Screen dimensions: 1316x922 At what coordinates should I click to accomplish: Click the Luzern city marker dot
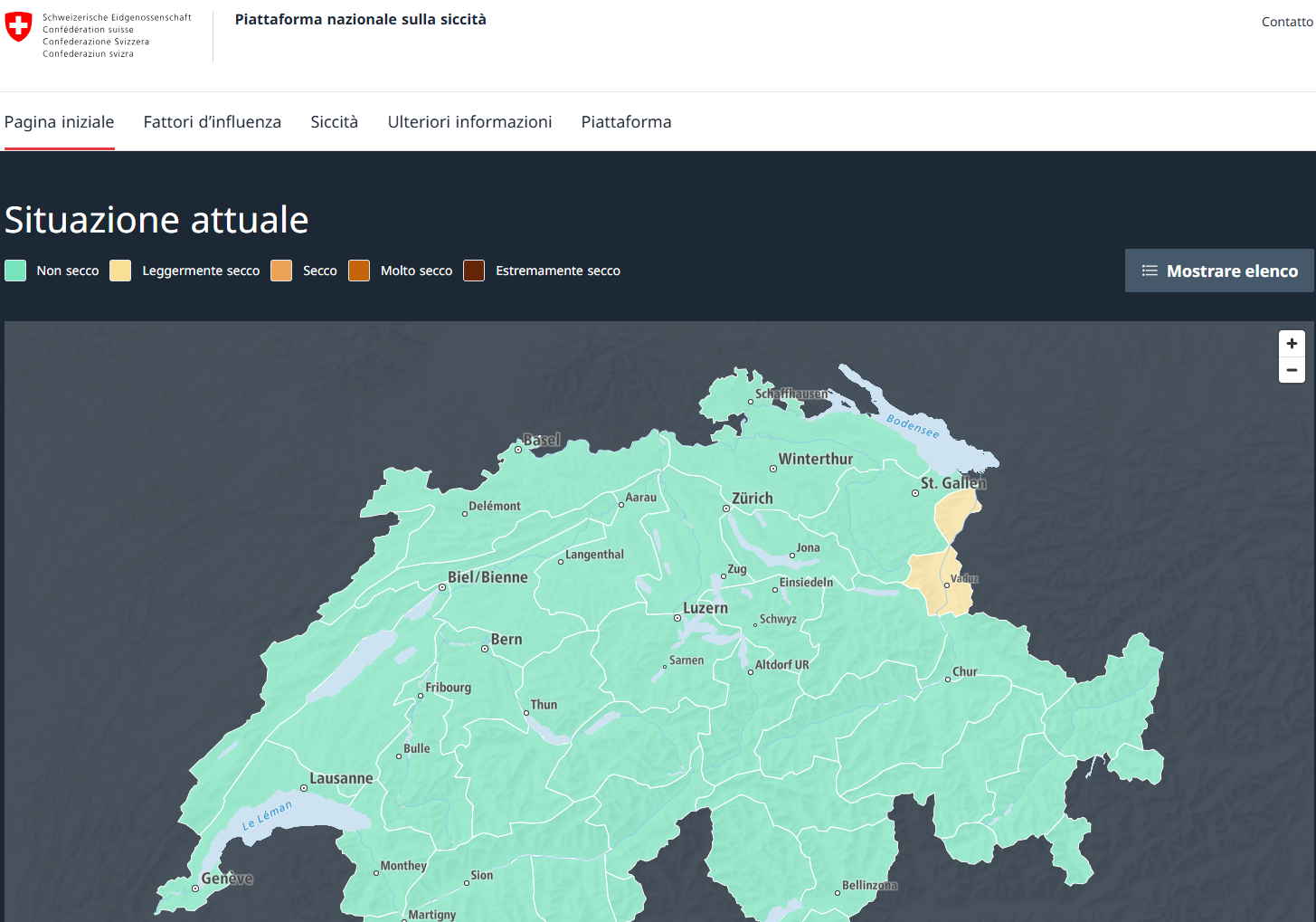677,618
